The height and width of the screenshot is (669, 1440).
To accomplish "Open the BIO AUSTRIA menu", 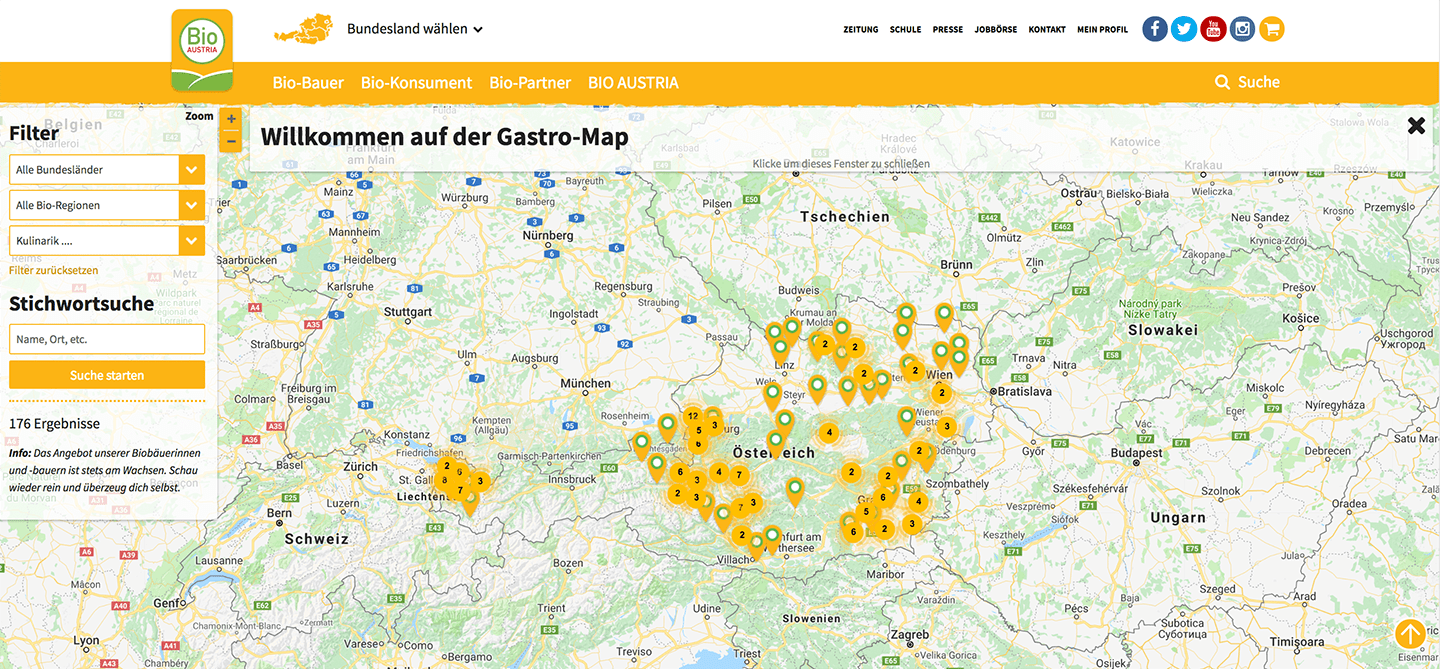I will pos(633,83).
